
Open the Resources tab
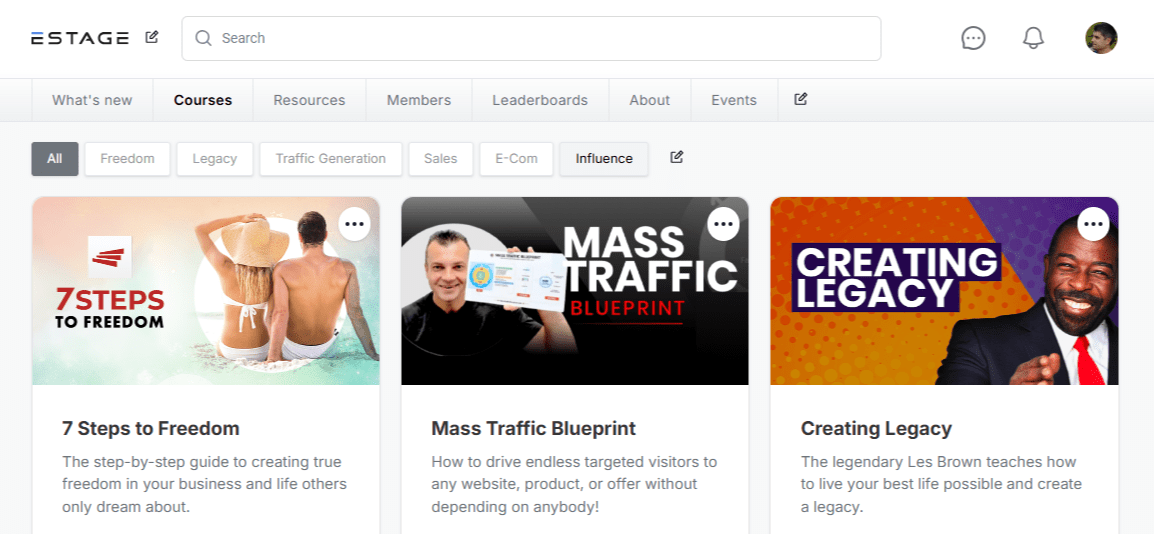(309, 100)
